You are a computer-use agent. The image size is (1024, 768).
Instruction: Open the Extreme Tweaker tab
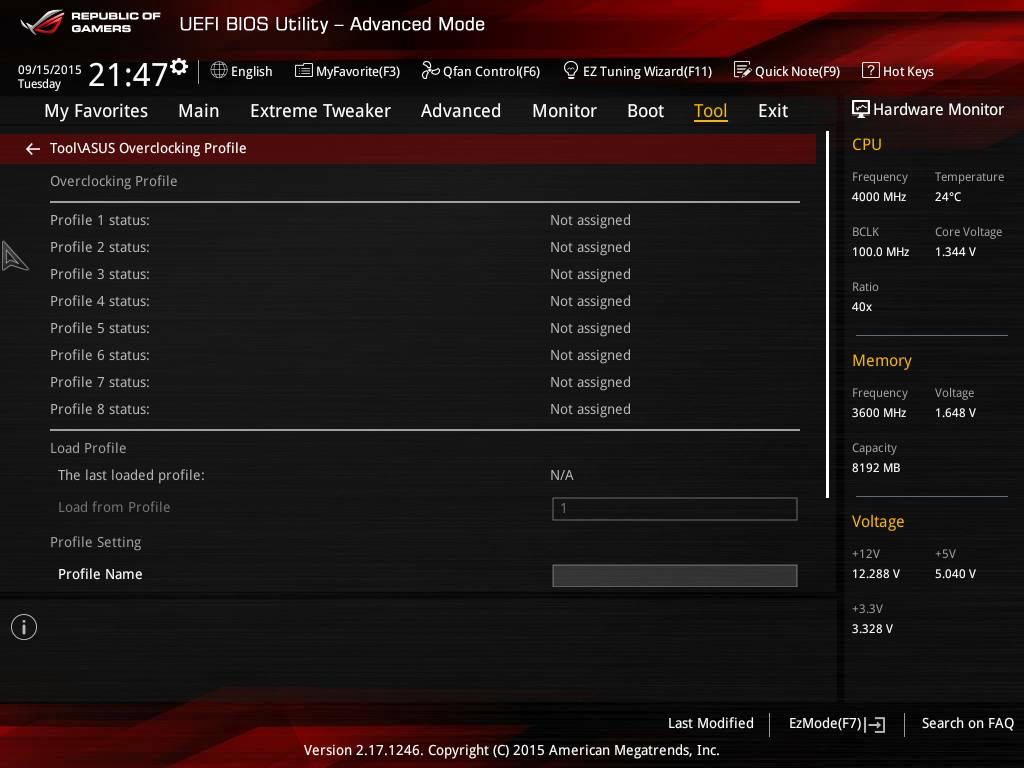pos(320,111)
